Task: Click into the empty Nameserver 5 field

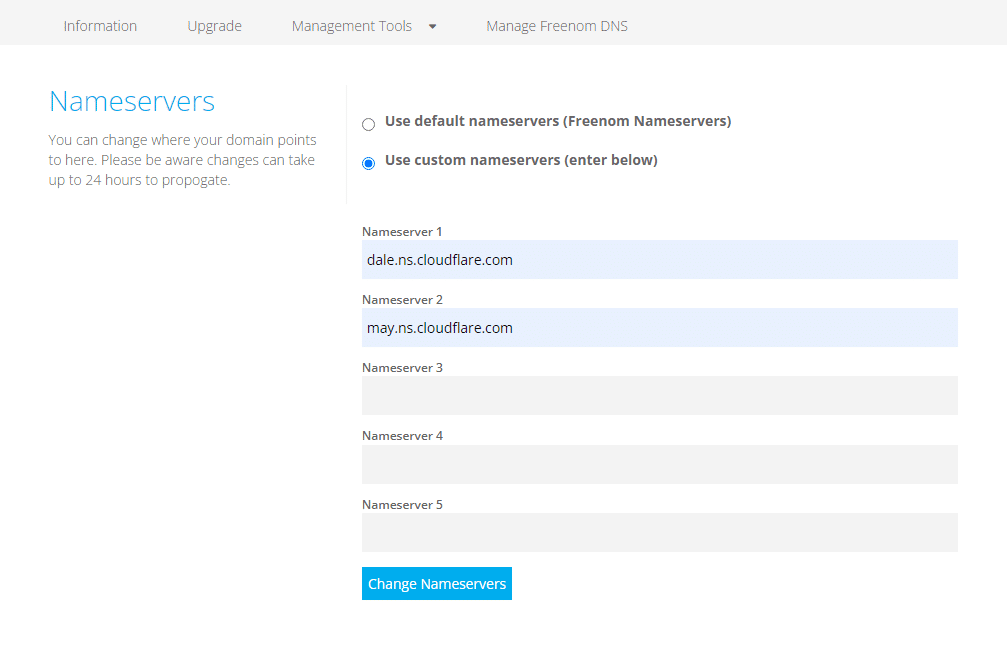Action: (x=660, y=533)
